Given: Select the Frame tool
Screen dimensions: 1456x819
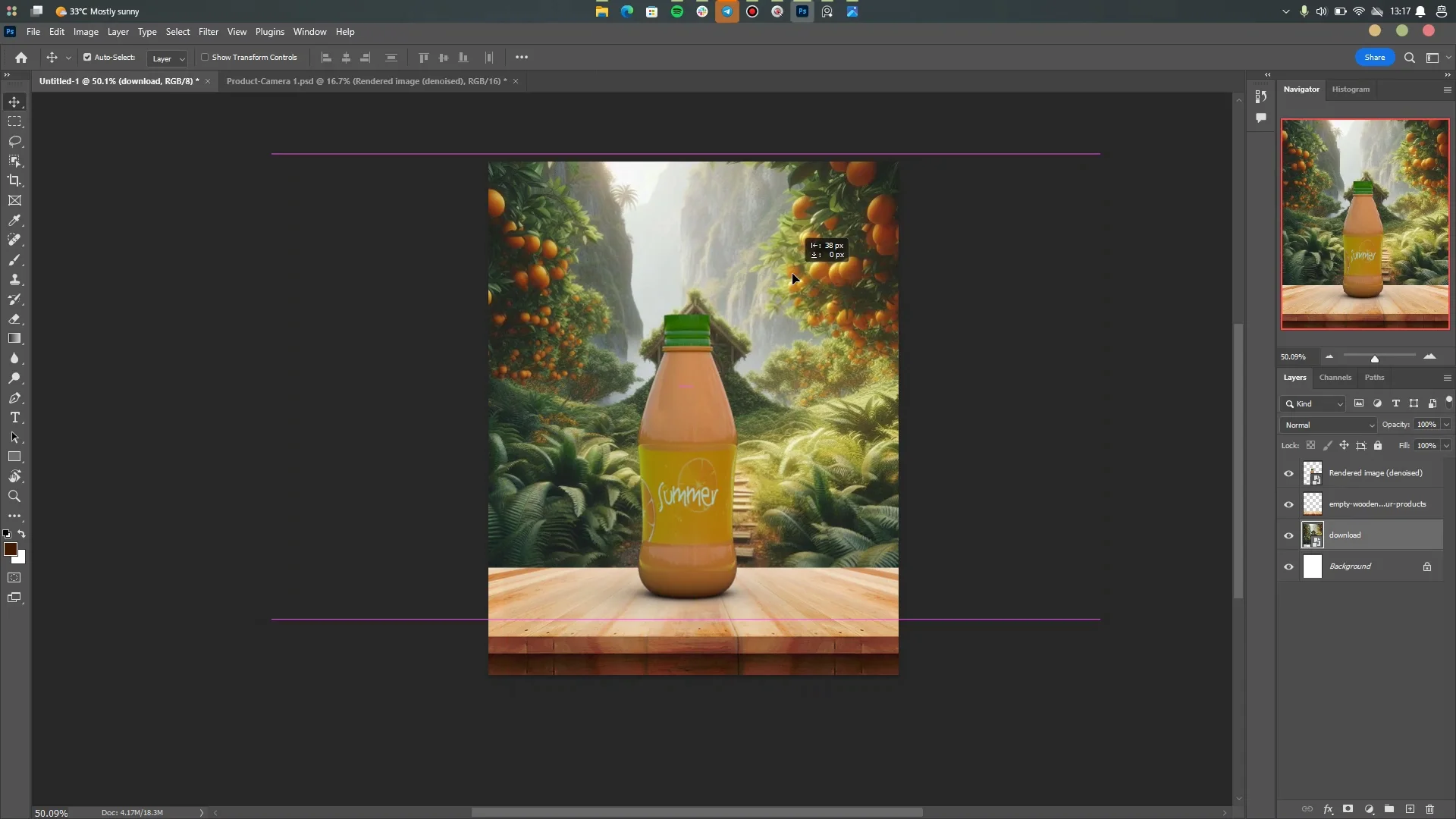Looking at the screenshot, I should (x=14, y=200).
